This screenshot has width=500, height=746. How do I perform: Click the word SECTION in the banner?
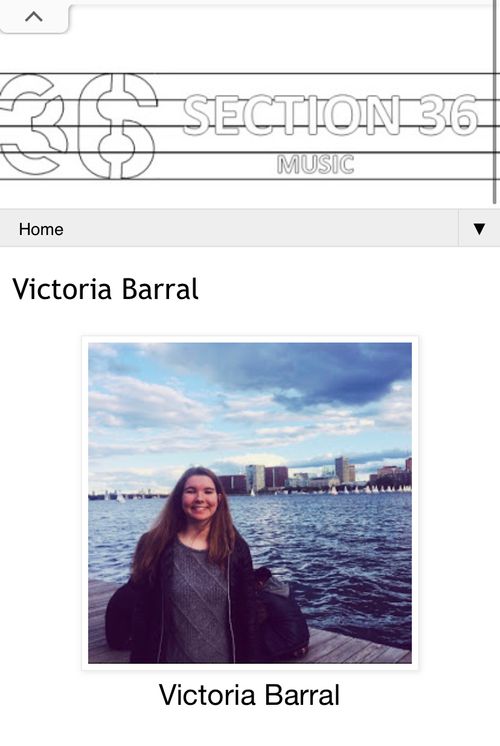click(292, 115)
